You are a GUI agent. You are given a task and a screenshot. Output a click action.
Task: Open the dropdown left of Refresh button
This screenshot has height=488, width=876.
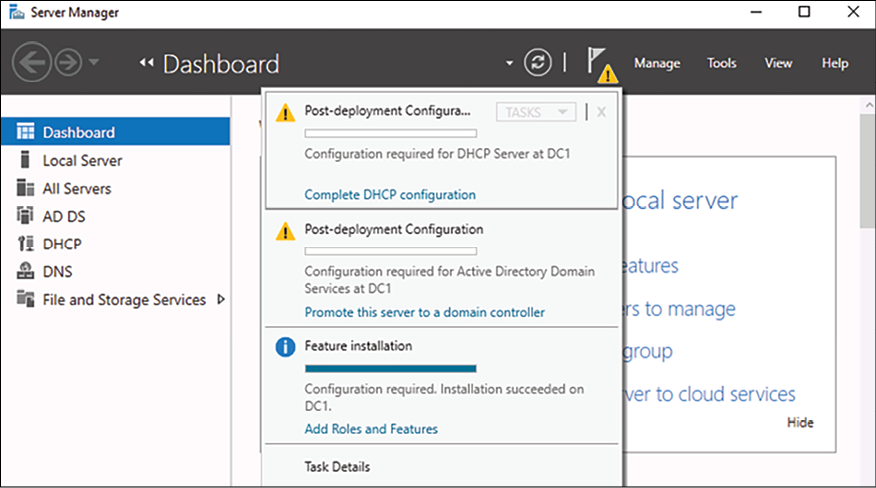(509, 63)
